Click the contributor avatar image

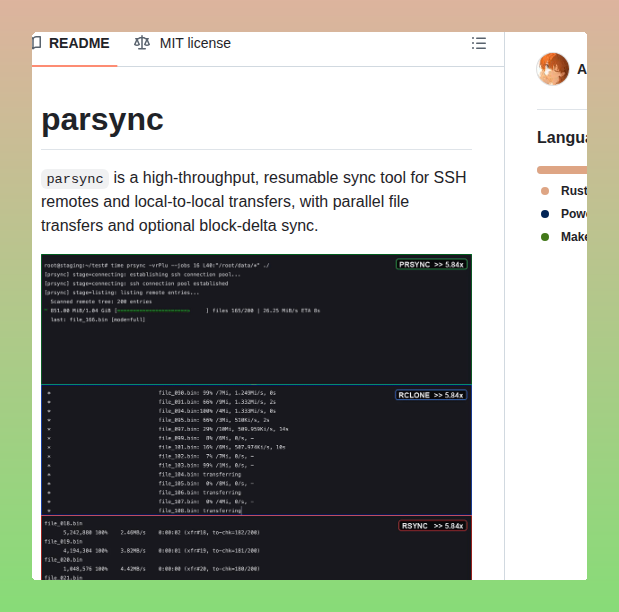pyautogui.click(x=552, y=69)
